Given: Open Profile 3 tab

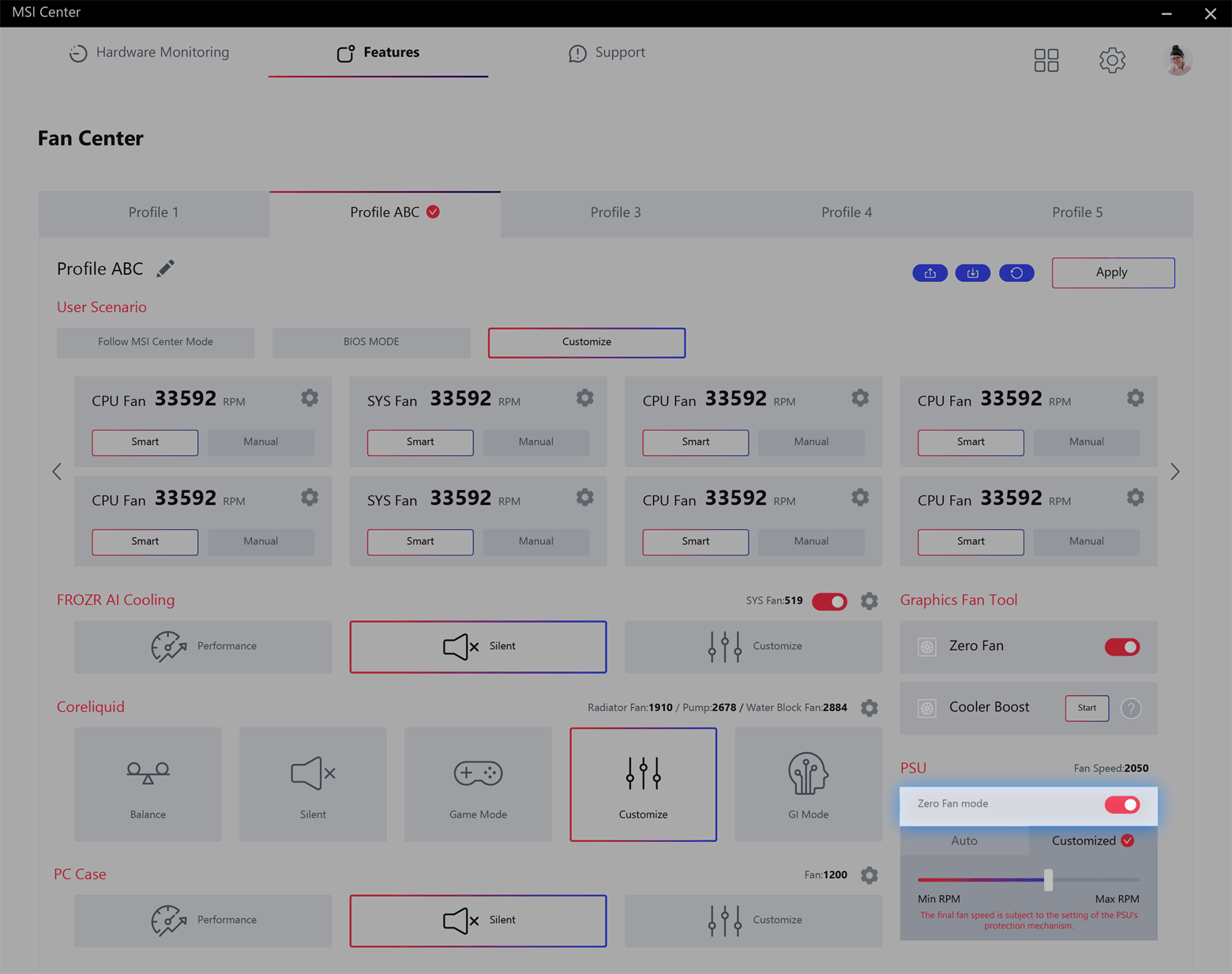Looking at the screenshot, I should tap(615, 212).
